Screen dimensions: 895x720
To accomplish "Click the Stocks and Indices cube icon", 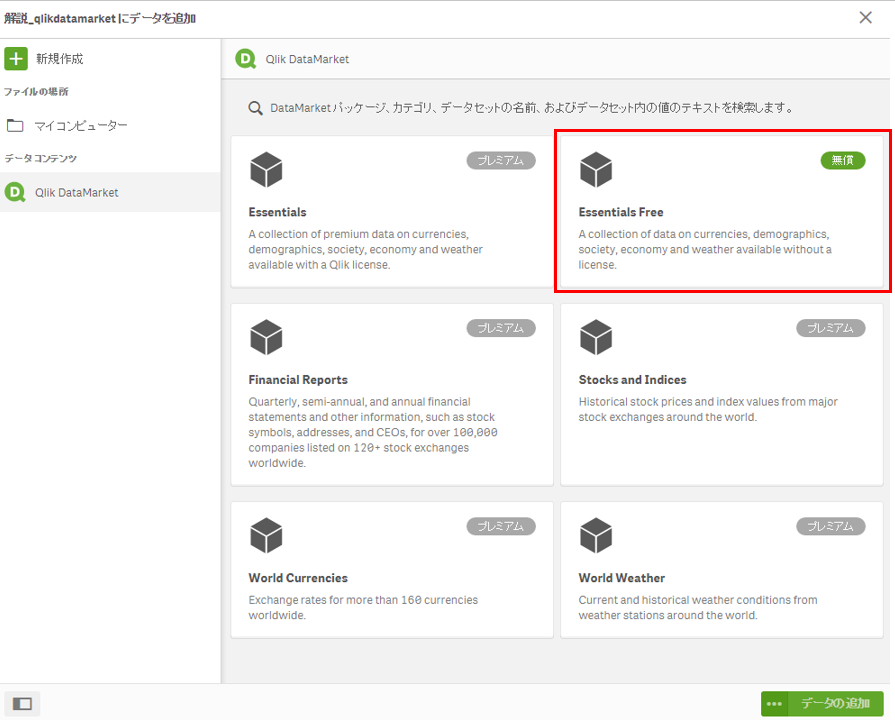I will pos(596,337).
